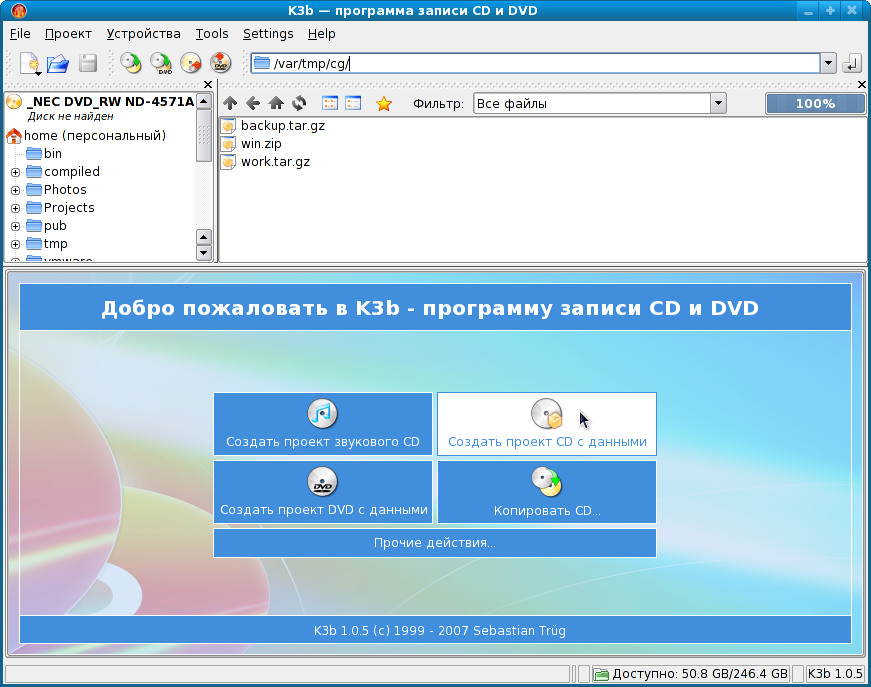Expand the pub folder
The height and width of the screenshot is (687, 871).
click(x=16, y=226)
